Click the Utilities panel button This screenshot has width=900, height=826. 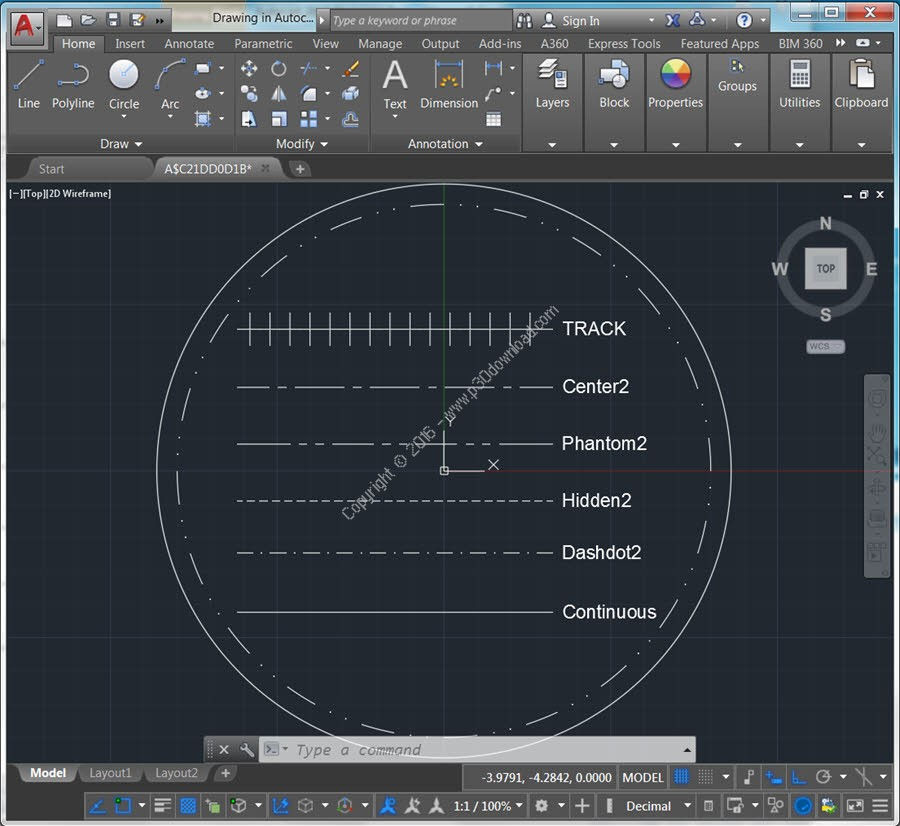click(800, 84)
